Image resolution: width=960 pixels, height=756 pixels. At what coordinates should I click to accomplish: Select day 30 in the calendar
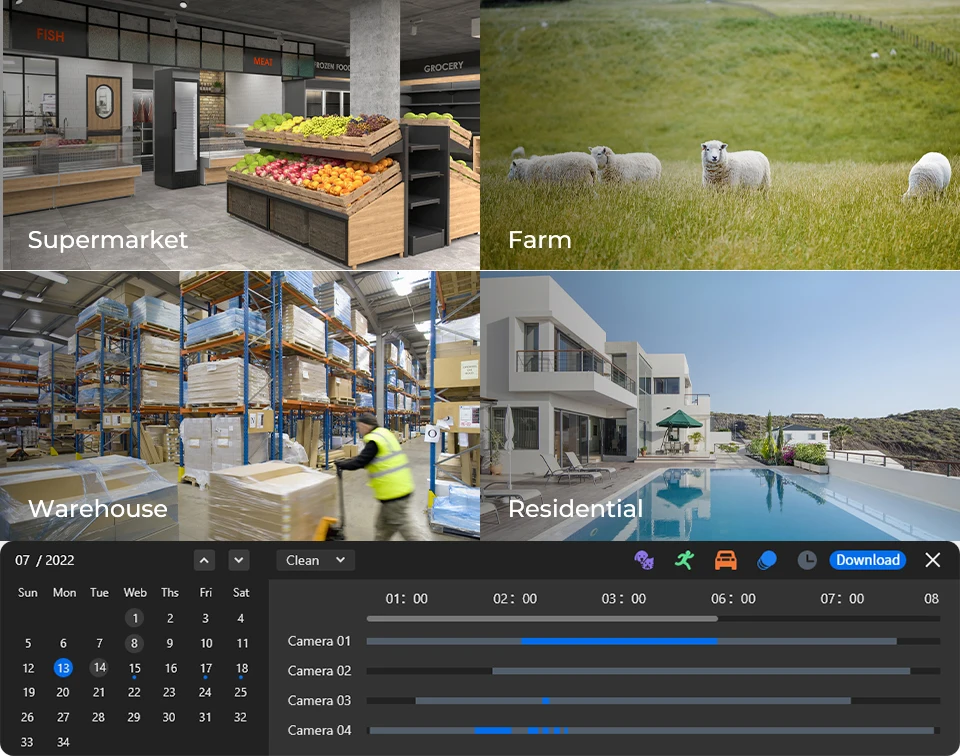click(x=169, y=717)
